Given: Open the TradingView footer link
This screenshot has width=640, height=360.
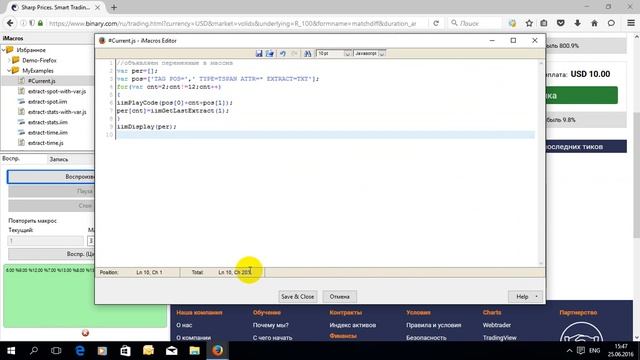Looking at the screenshot, I should [x=500, y=338].
